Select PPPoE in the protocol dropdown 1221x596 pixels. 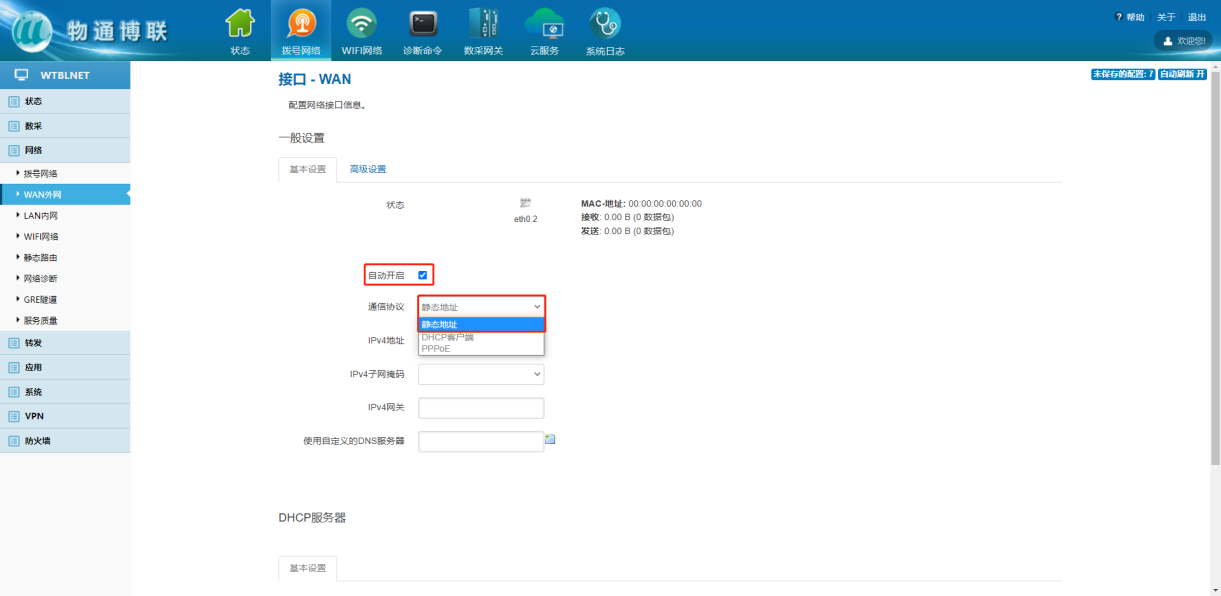tap(436, 349)
